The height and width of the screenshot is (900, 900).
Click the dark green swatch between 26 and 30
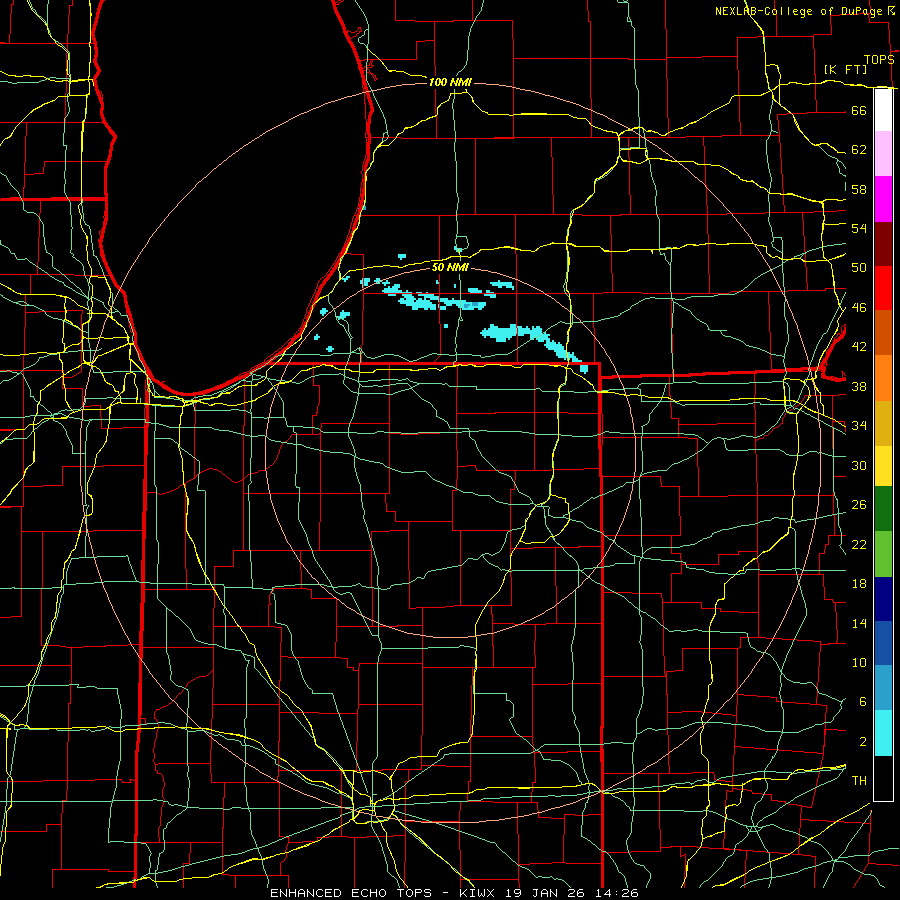point(883,509)
